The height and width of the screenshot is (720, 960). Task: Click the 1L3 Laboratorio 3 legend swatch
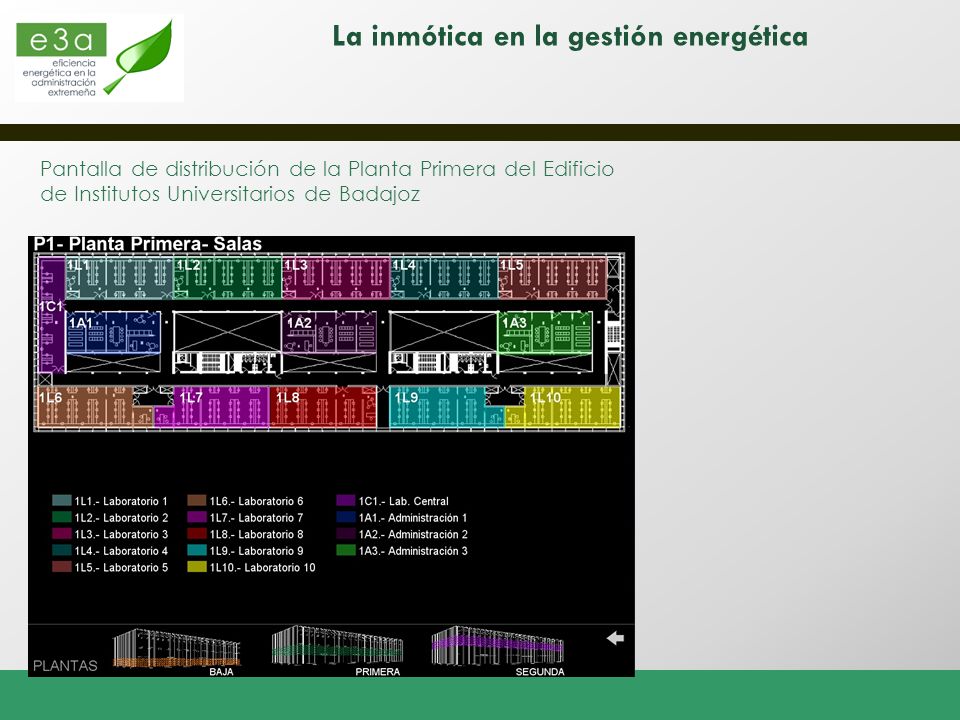(62, 534)
